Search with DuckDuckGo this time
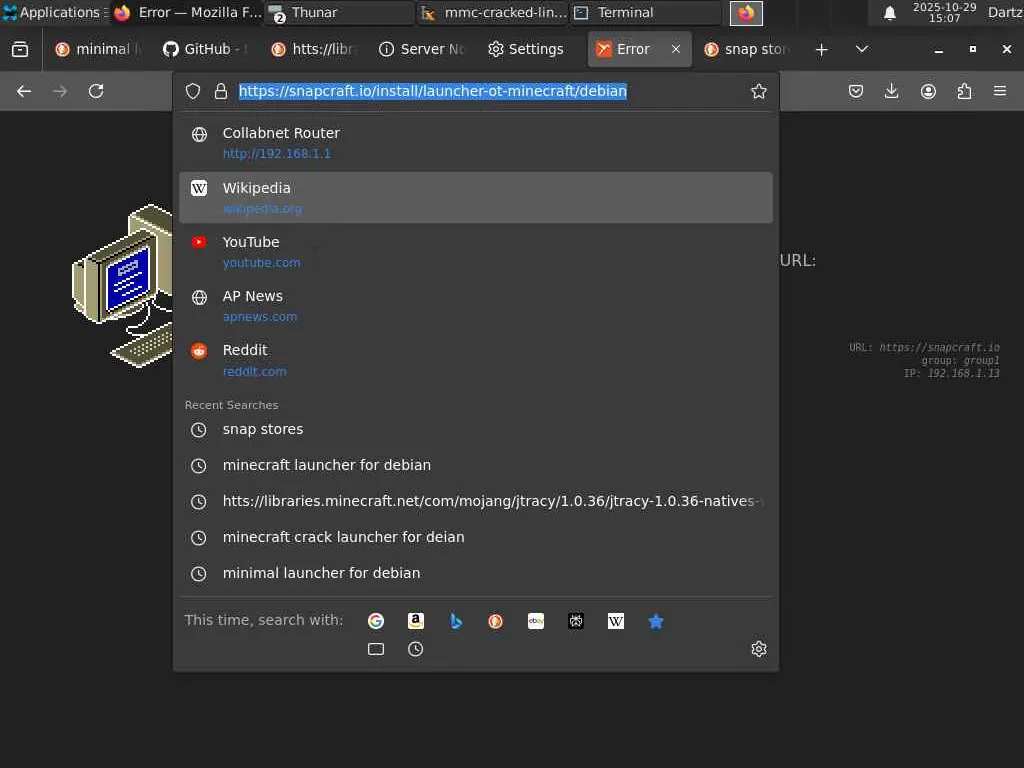Viewport: 1024px width, 768px height. point(496,621)
